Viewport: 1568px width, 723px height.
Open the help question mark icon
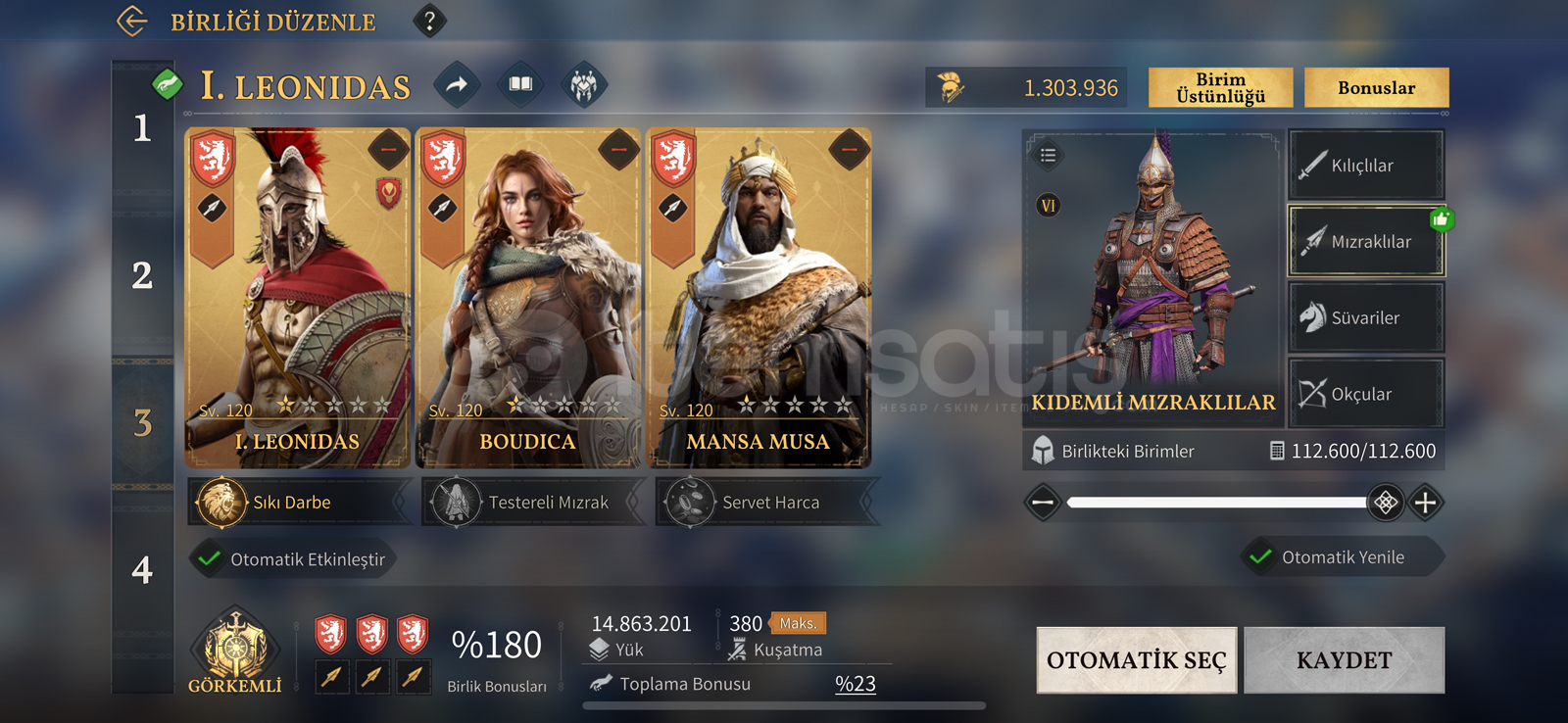coord(429,21)
